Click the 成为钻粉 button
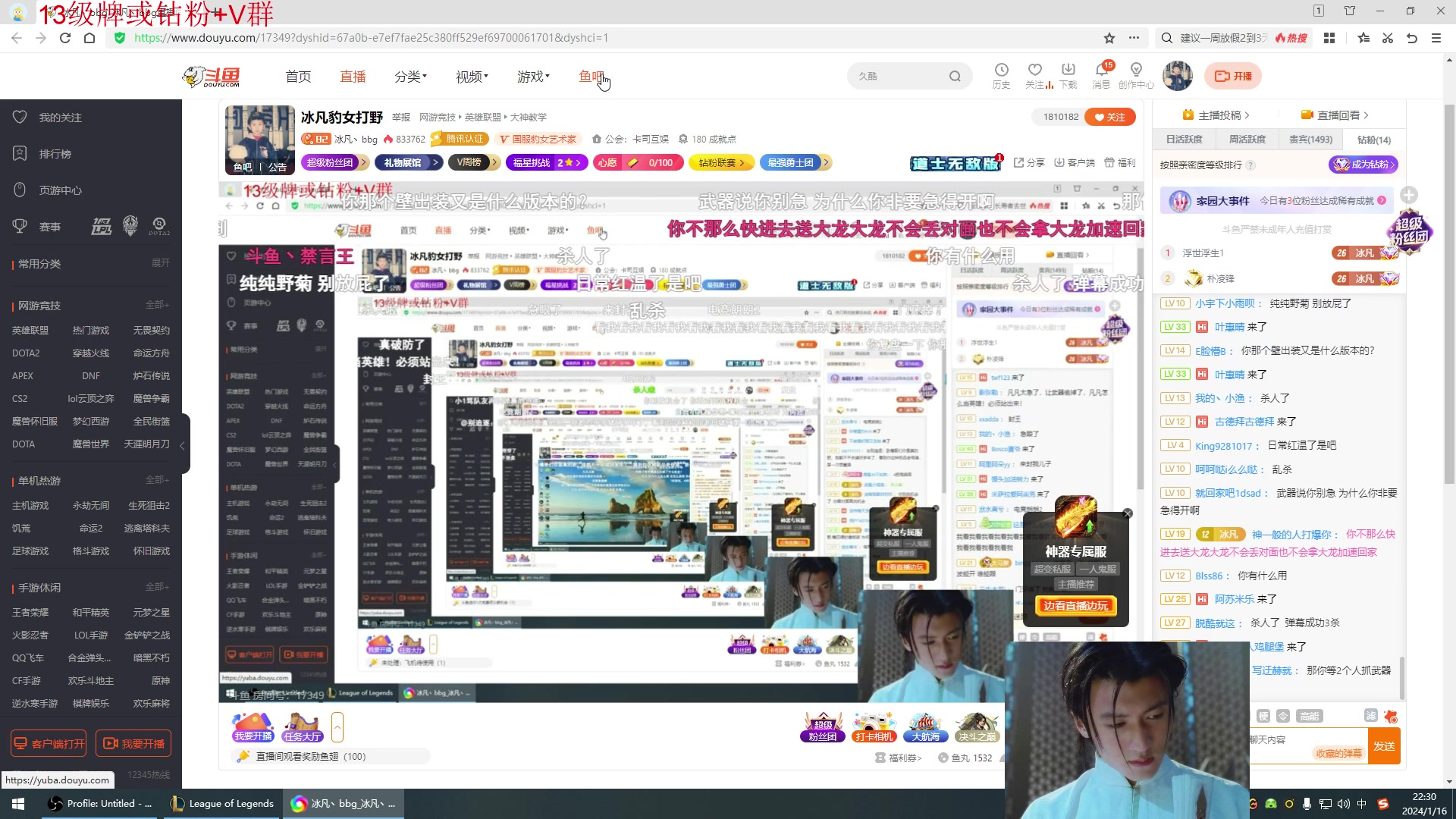This screenshot has width=1456, height=819. tap(1363, 165)
